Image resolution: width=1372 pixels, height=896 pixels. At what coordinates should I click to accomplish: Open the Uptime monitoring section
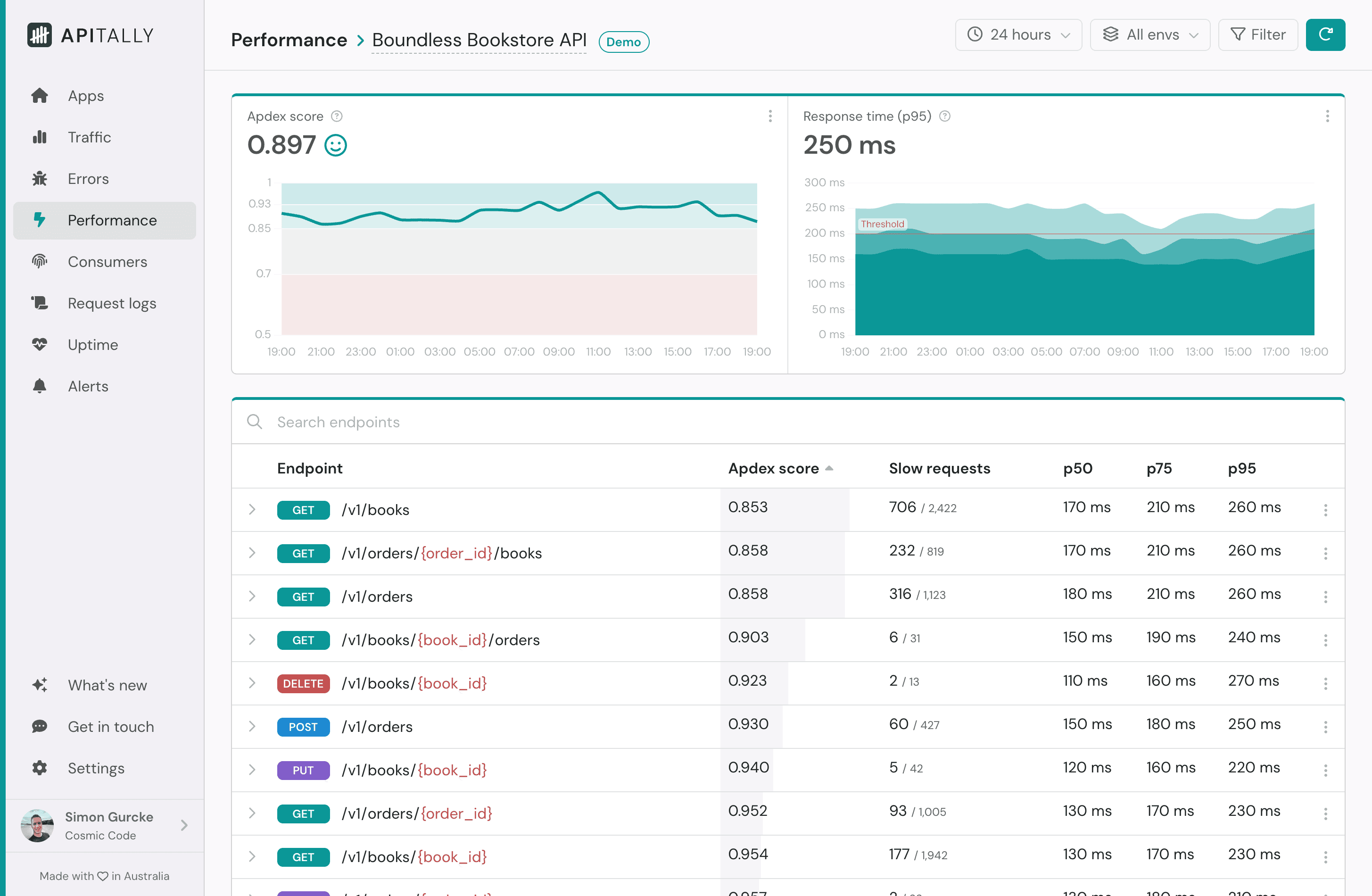click(92, 344)
